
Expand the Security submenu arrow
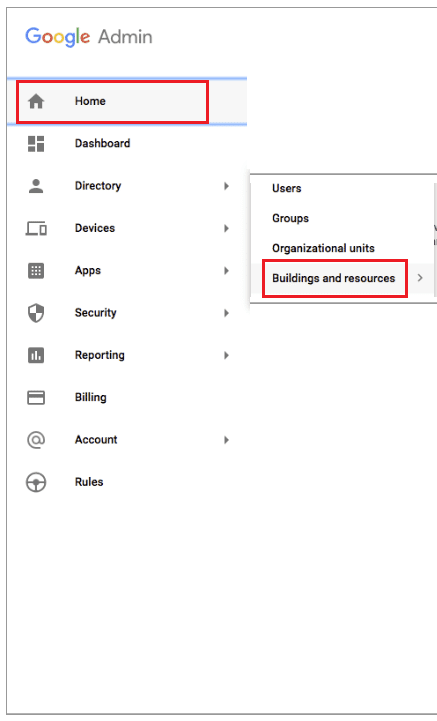pos(226,313)
